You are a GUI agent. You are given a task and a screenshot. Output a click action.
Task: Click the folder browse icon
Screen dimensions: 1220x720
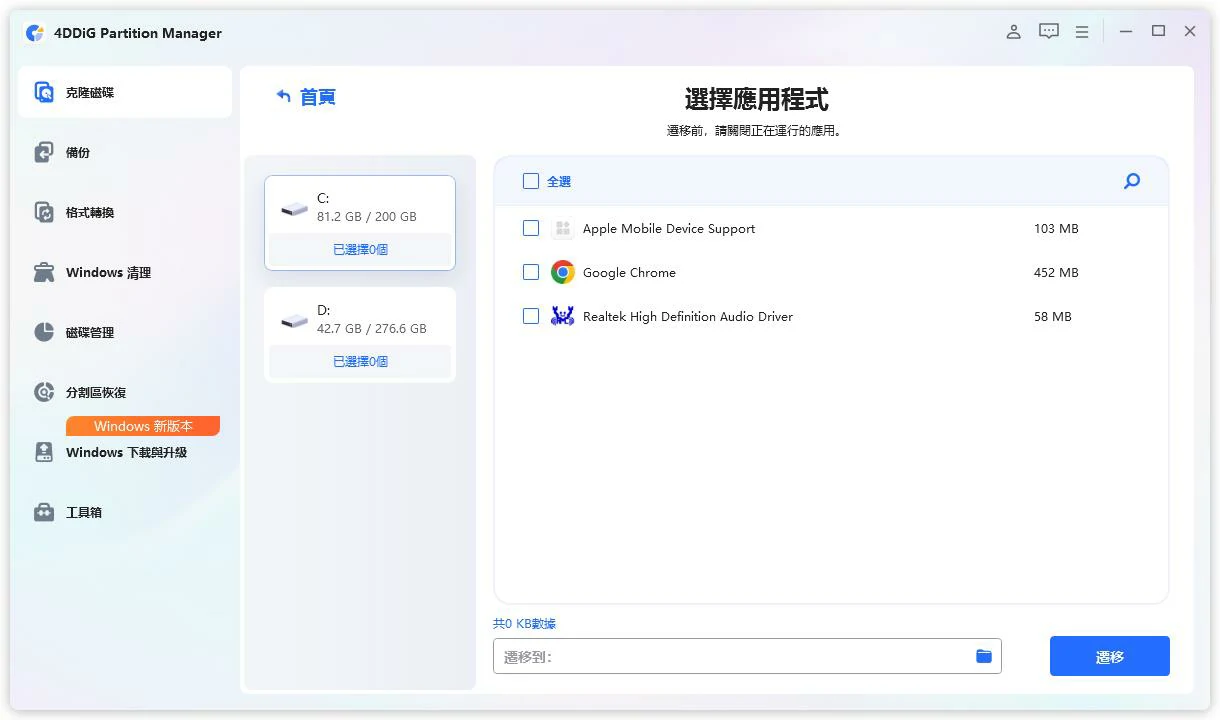984,656
